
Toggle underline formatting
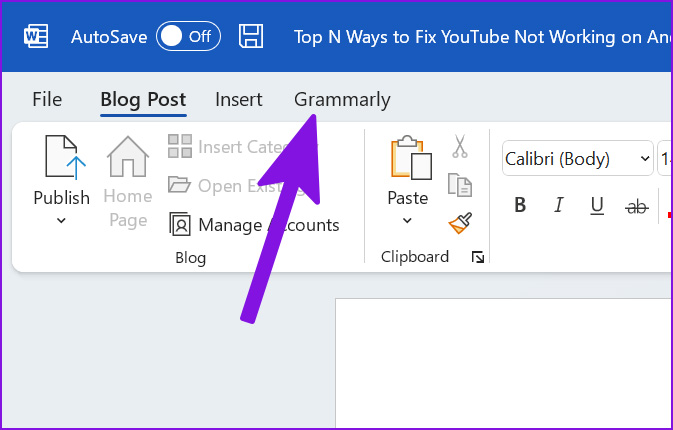point(597,206)
